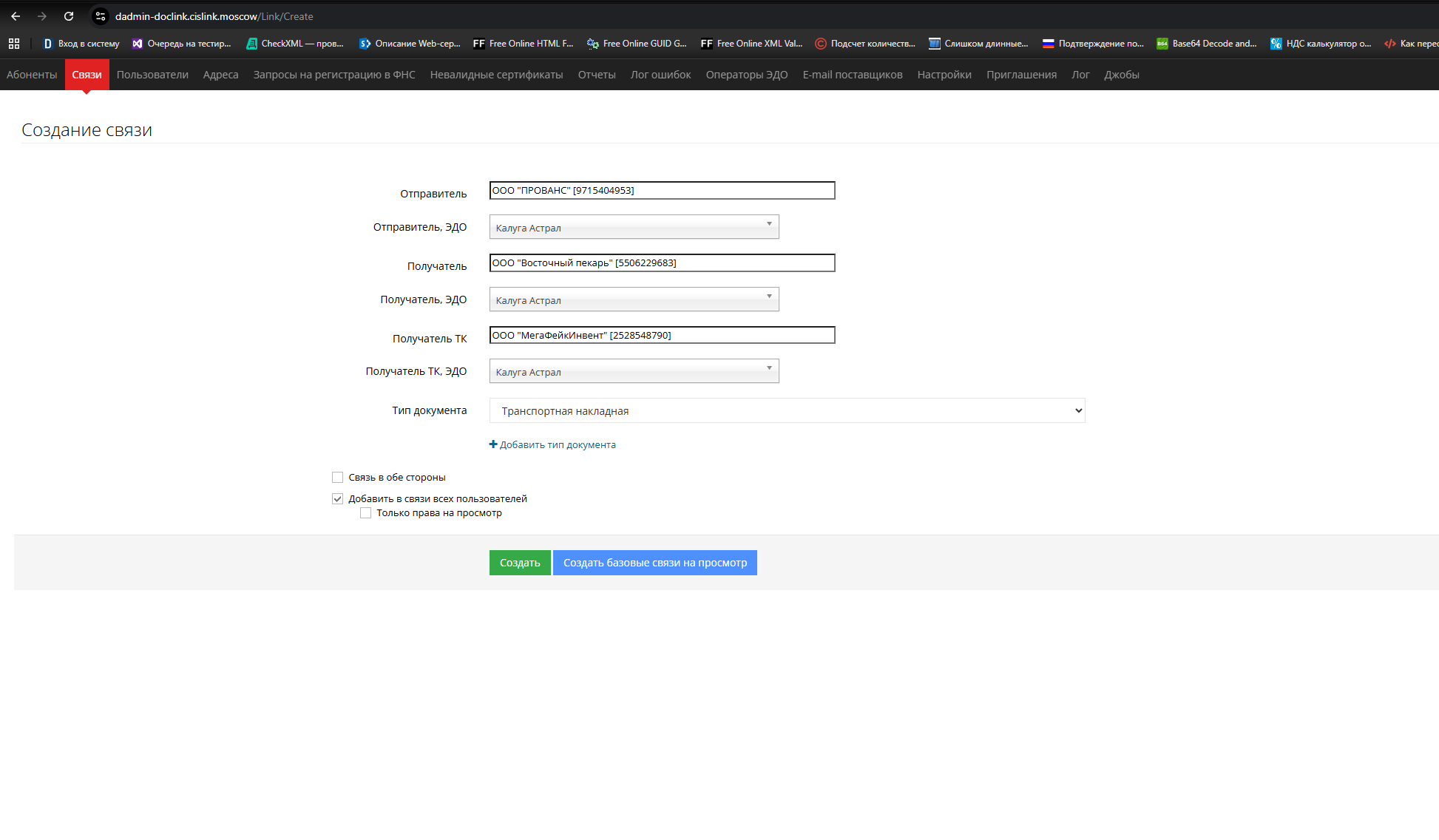Open the CheckXML bookmark icon
The width and height of the screenshot is (1439, 840).
[x=252, y=44]
